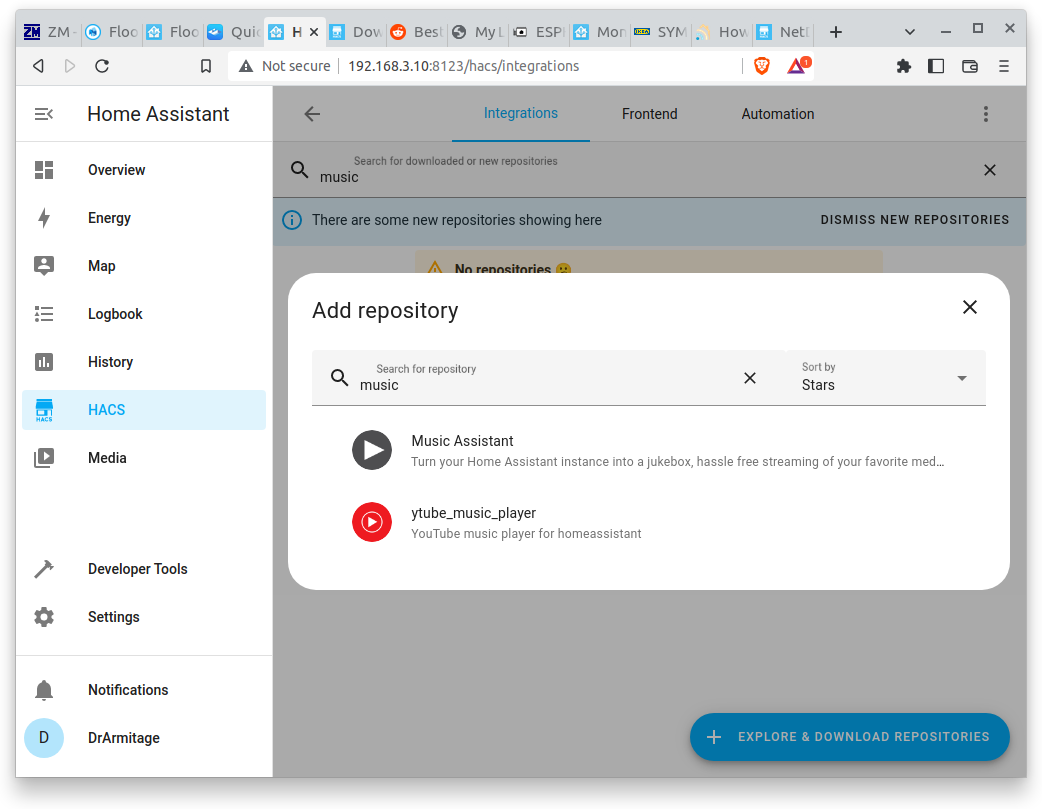Reload the page in browser

pyautogui.click(x=102, y=66)
